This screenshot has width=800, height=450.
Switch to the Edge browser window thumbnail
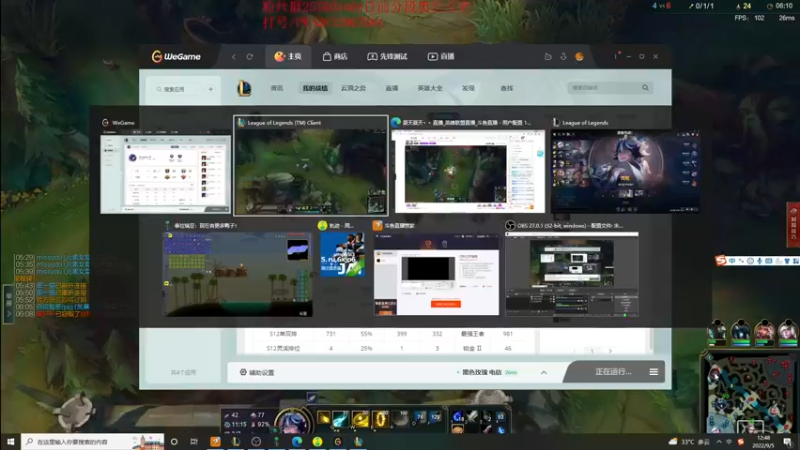[468, 171]
